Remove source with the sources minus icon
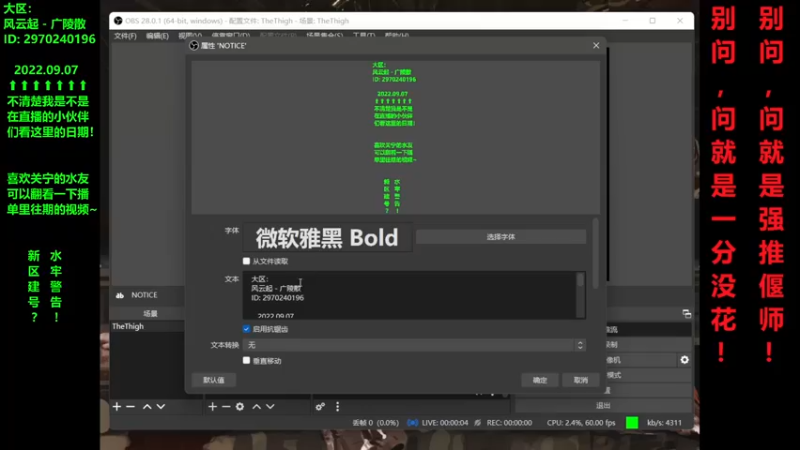Viewport: 800px width, 450px height. click(x=226, y=407)
